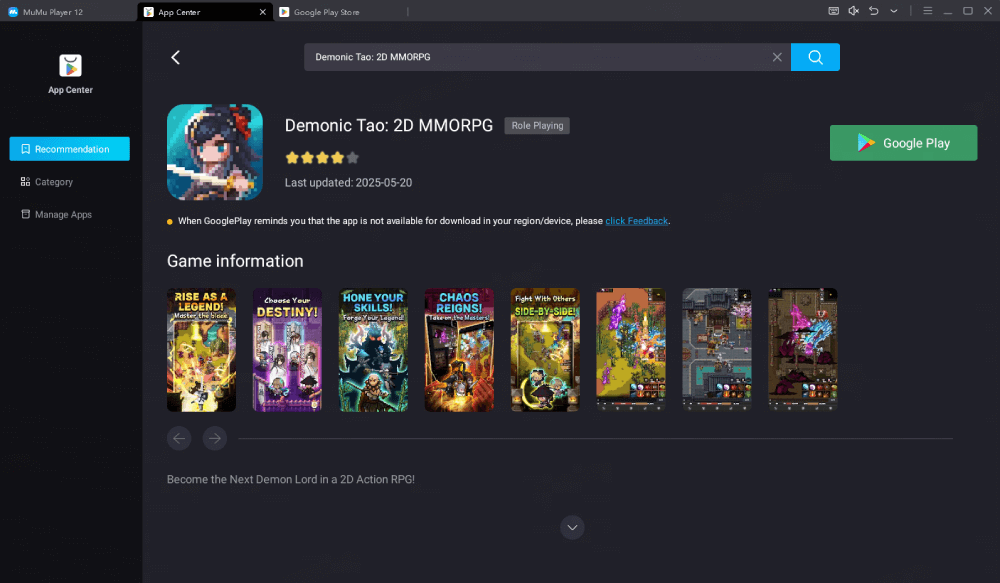Expand the title bar dropdown chevron
The image size is (1000, 583).
pyautogui.click(x=893, y=11)
